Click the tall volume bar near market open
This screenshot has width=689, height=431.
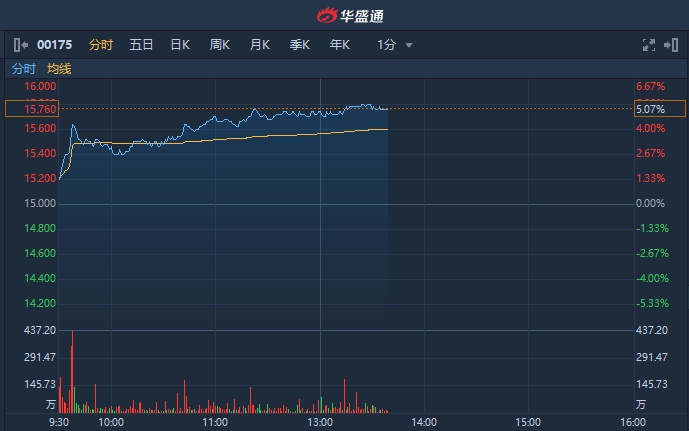(x=73, y=371)
